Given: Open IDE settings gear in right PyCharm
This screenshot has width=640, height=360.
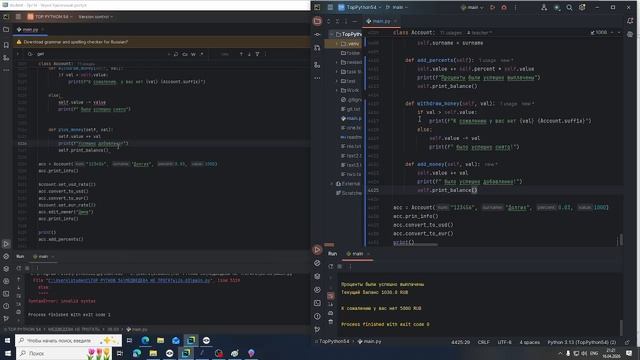Looking at the screenshot, I should [x=582, y=7].
